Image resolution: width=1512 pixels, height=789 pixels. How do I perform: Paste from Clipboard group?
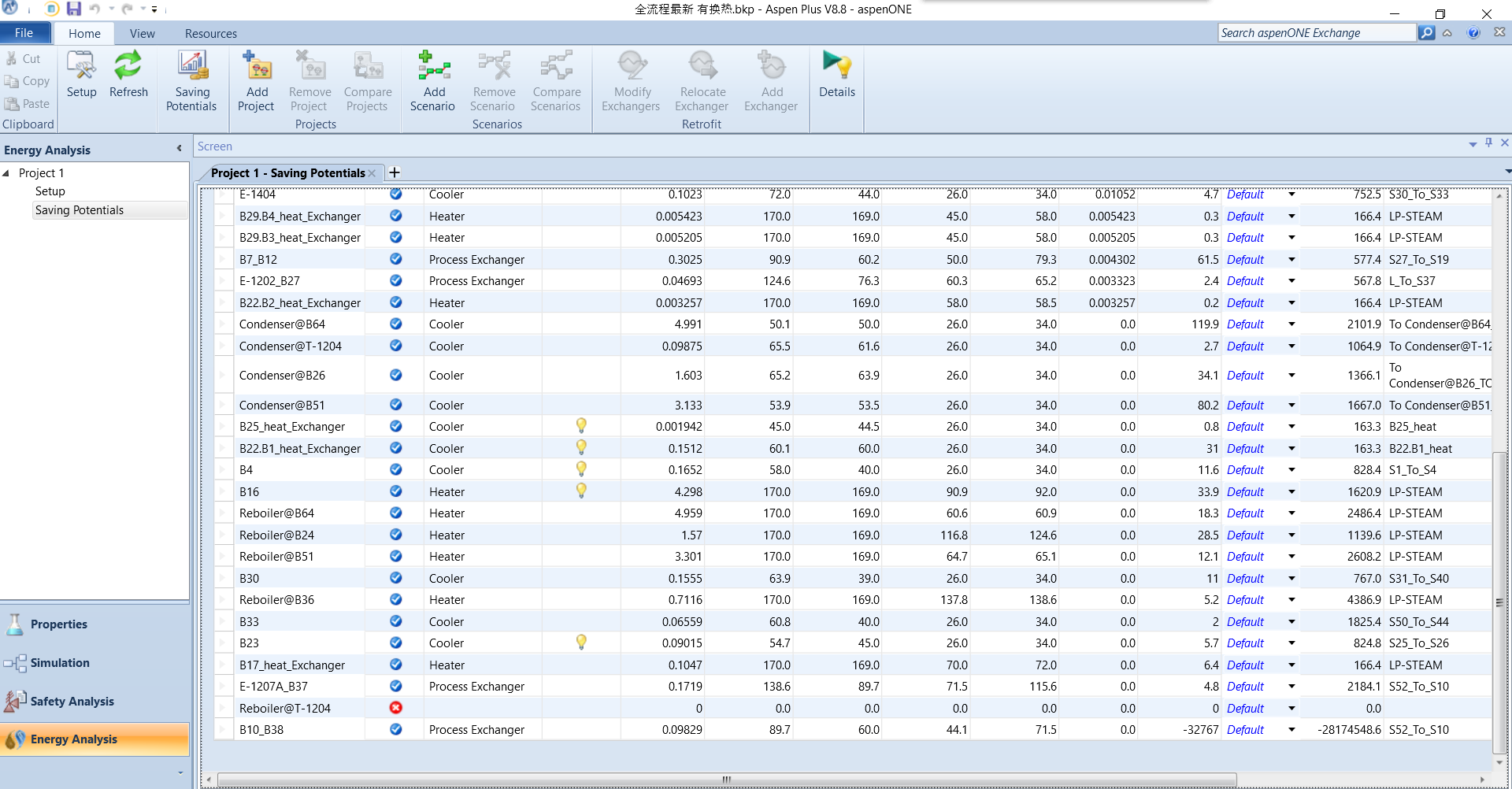click(27, 104)
